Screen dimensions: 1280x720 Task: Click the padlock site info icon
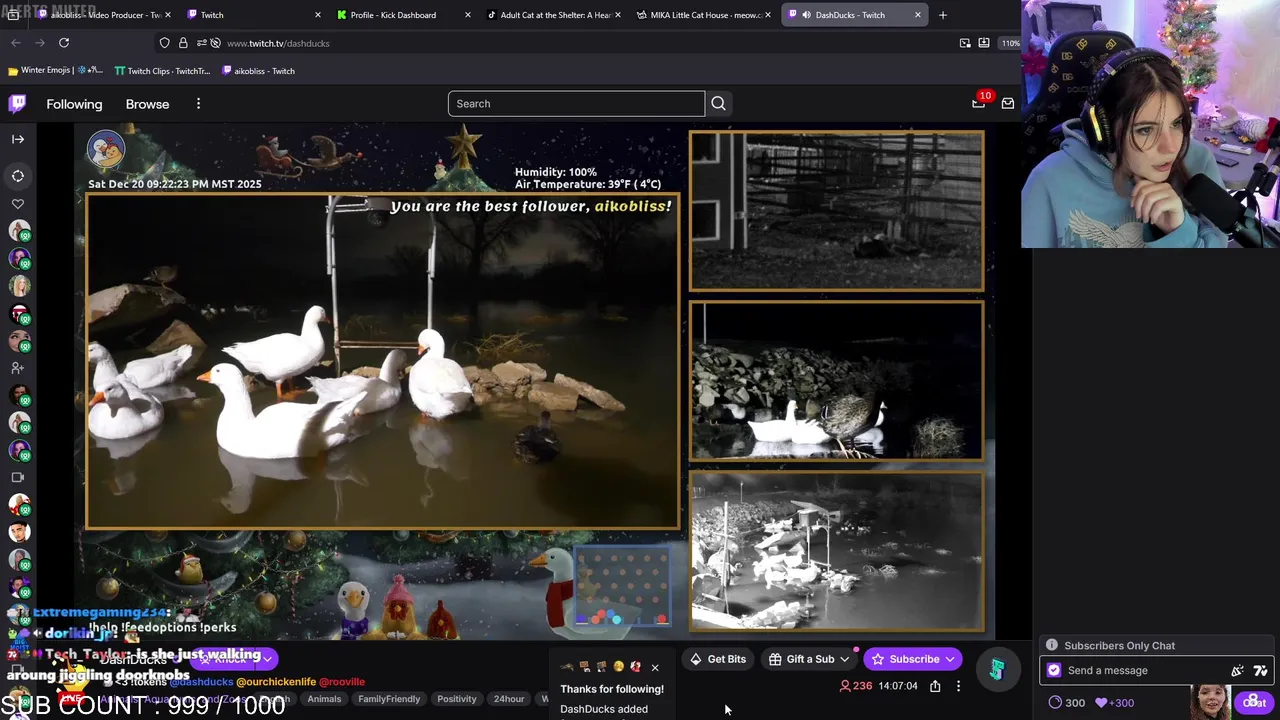[x=183, y=43]
